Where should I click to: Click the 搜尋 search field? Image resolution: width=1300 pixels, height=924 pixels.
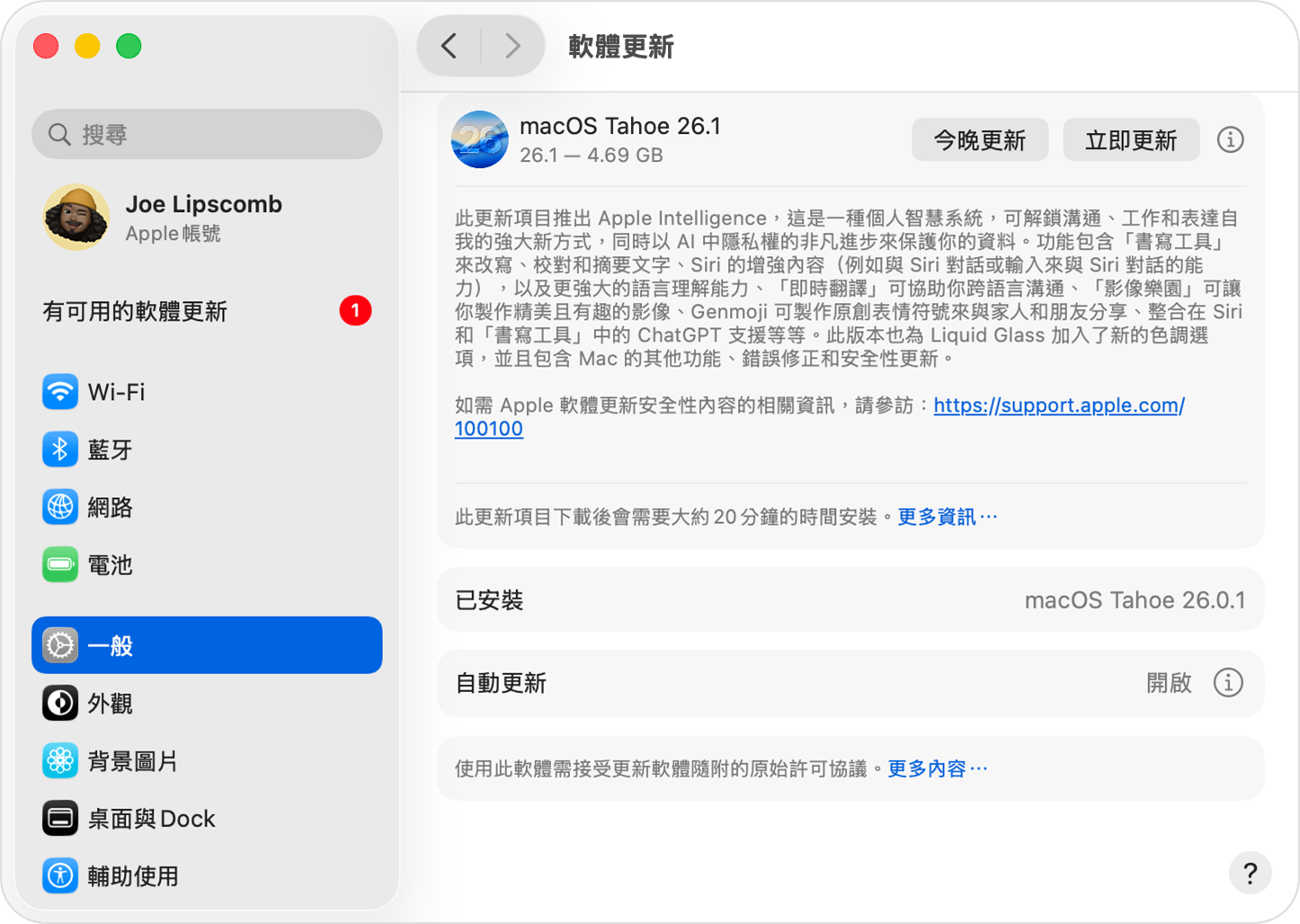tap(207, 135)
